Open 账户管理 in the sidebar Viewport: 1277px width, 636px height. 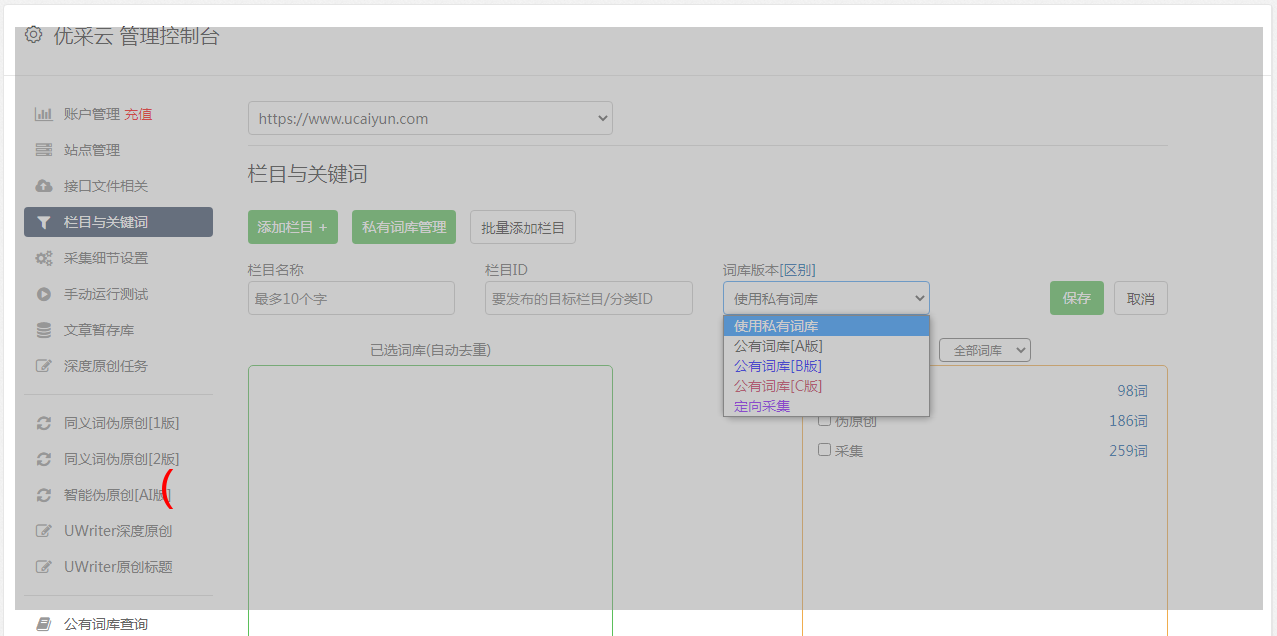click(x=92, y=114)
